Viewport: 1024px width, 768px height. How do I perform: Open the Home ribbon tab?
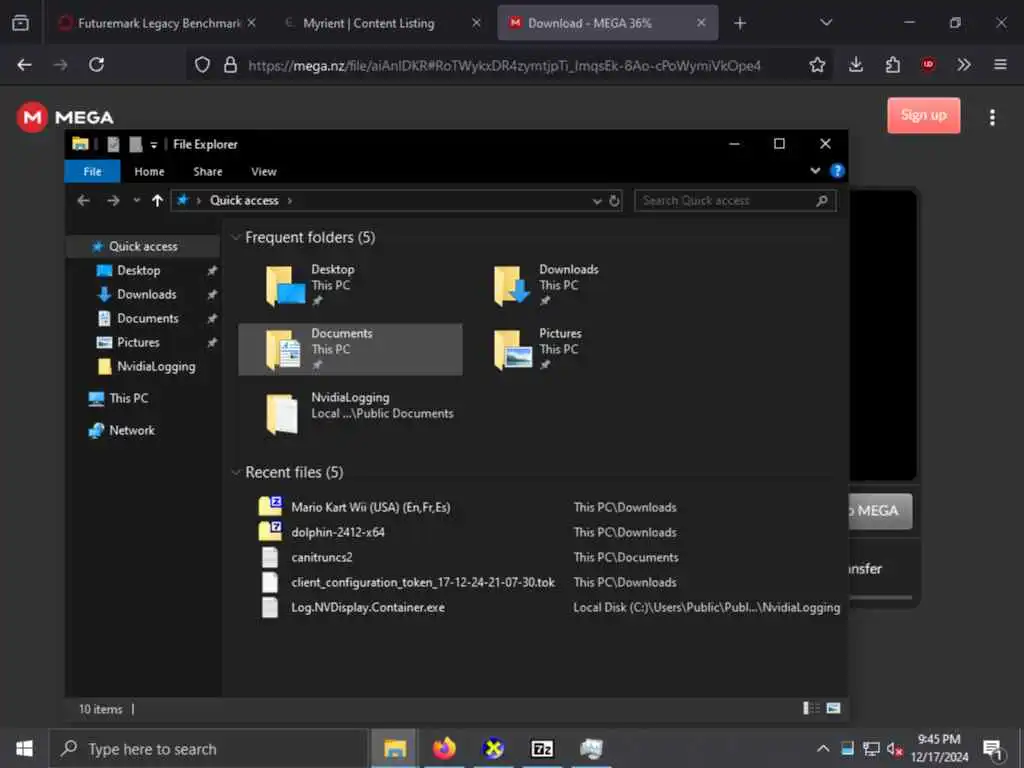(x=149, y=171)
